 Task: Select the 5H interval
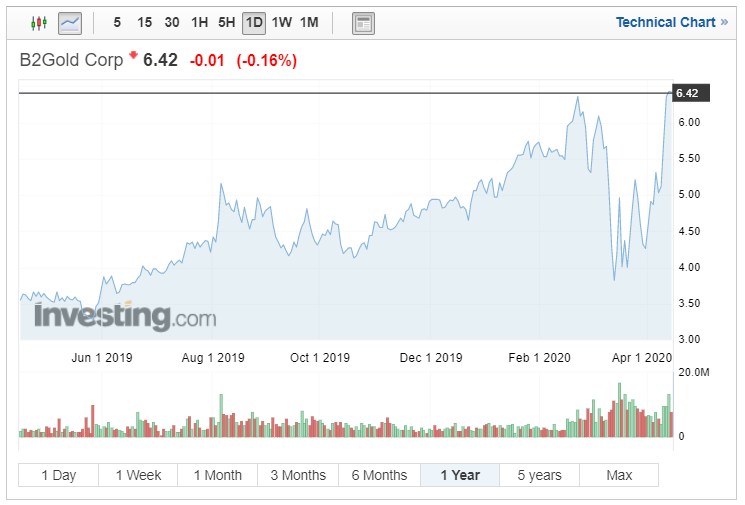point(227,22)
